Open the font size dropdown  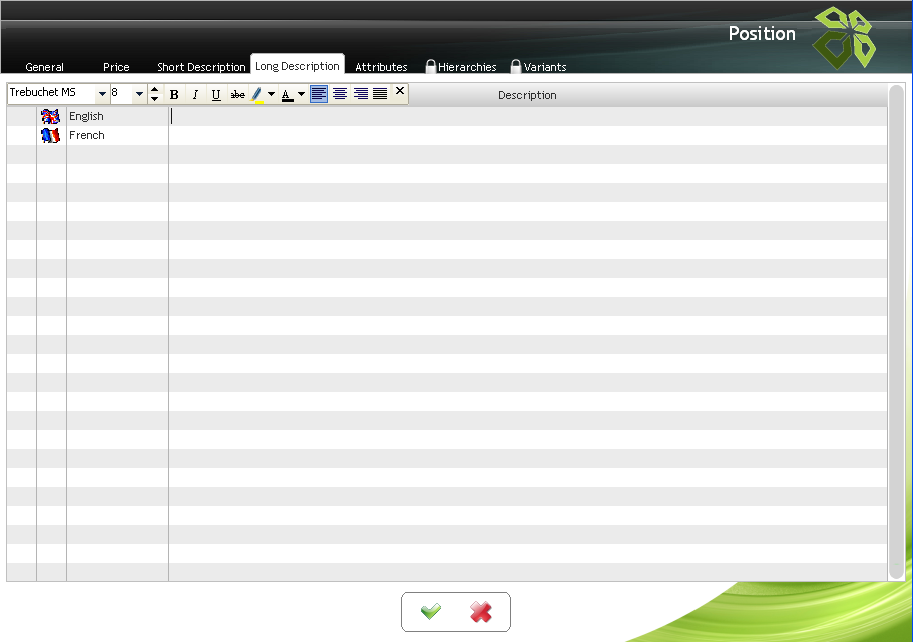[x=139, y=94]
